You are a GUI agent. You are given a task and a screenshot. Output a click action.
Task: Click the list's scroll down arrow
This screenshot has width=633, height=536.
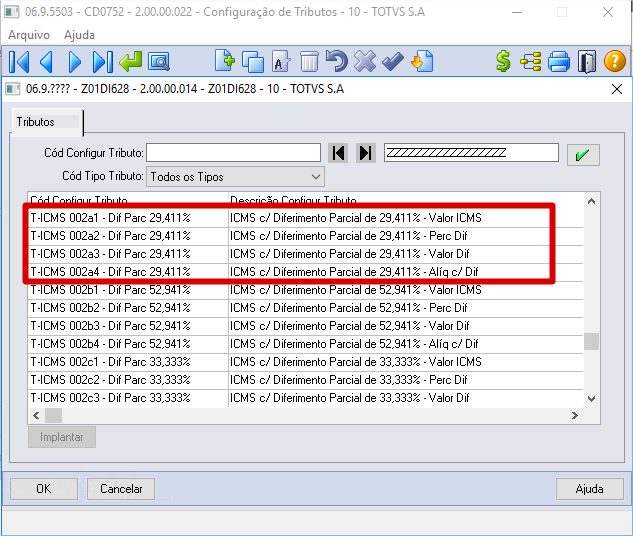pos(591,399)
